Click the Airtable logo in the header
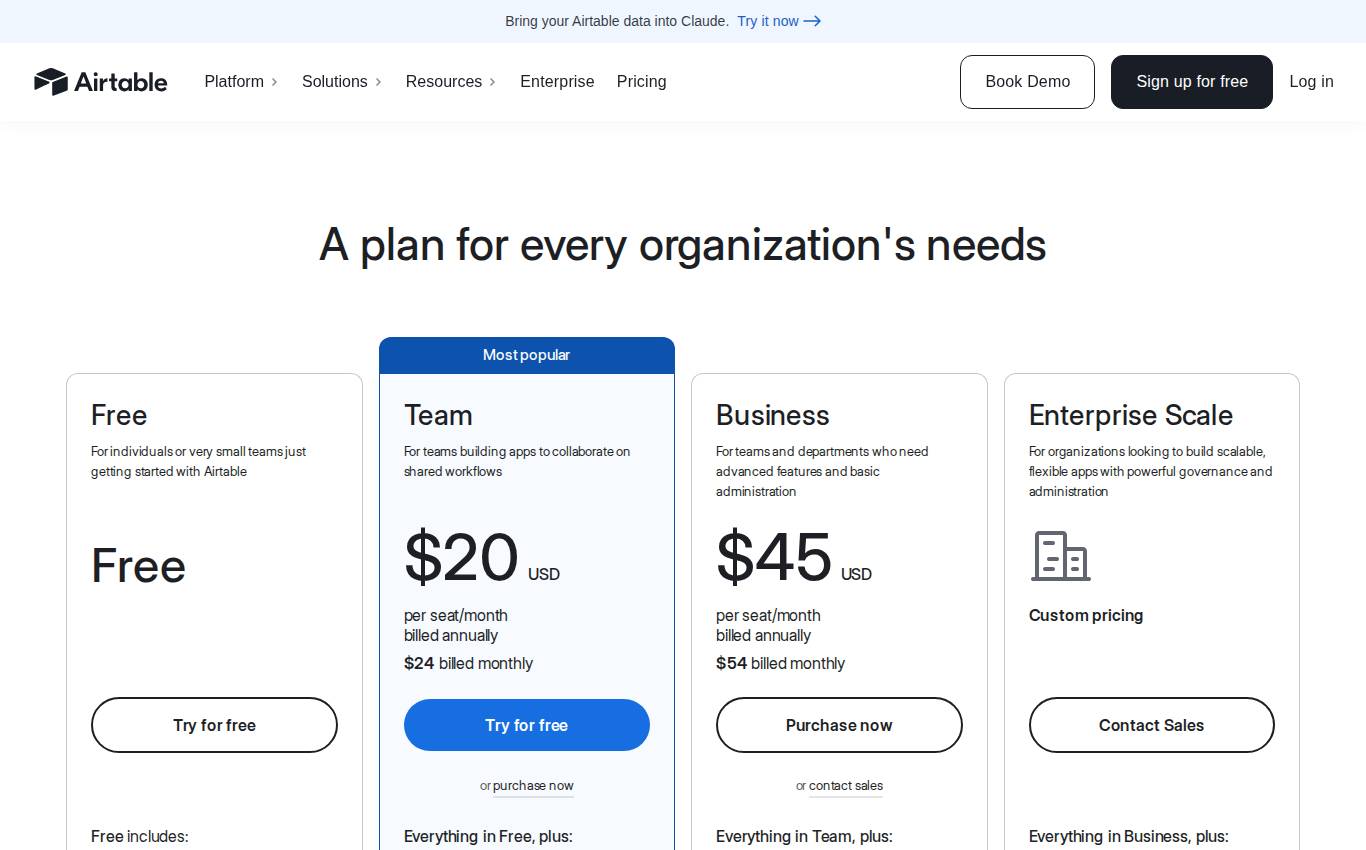 [101, 82]
